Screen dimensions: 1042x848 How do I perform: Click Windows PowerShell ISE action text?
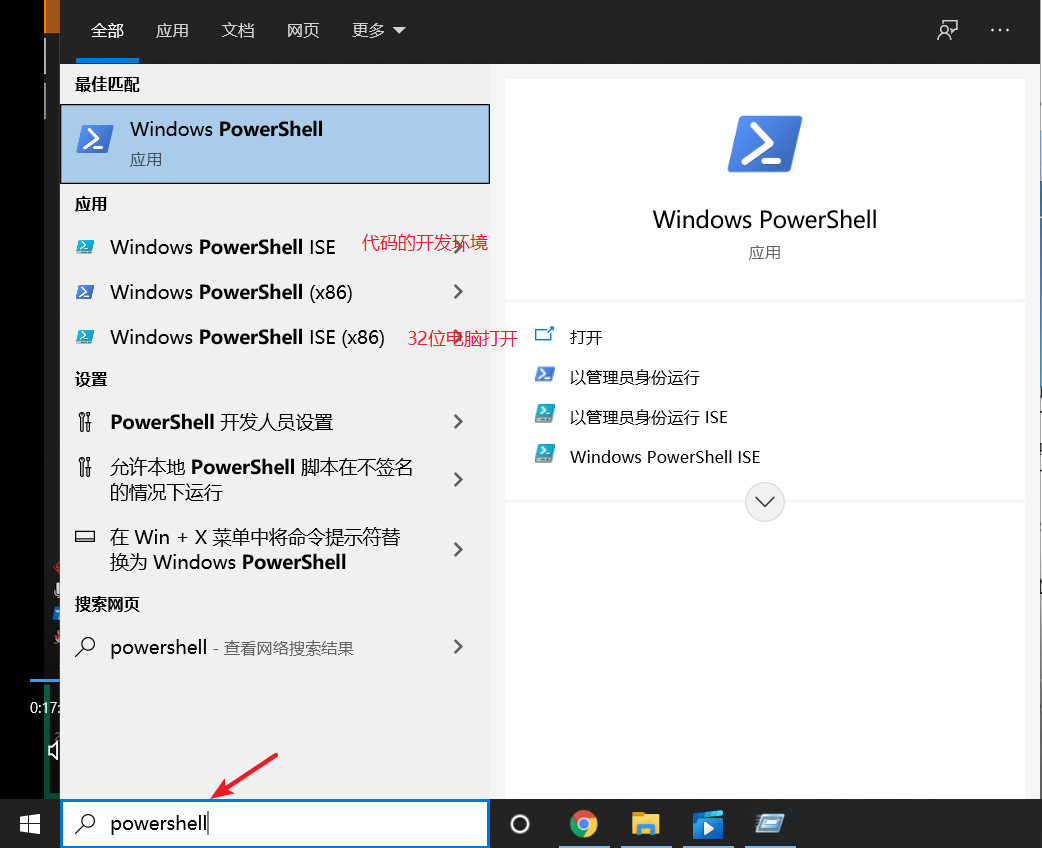[x=665, y=457]
